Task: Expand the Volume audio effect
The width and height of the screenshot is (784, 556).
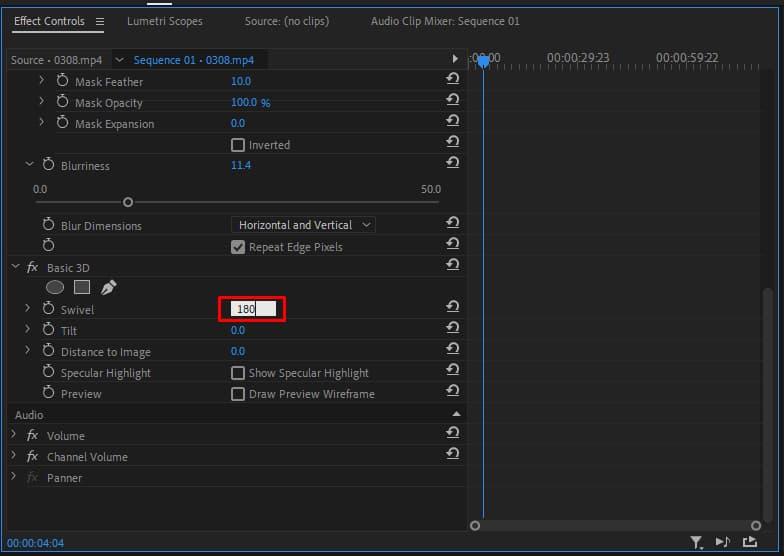Action: (15, 435)
